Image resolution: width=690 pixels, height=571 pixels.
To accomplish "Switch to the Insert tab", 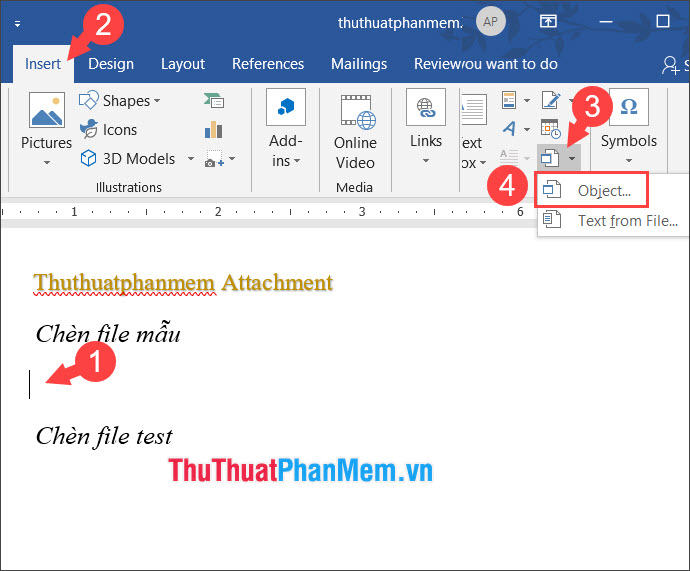I will (x=43, y=64).
